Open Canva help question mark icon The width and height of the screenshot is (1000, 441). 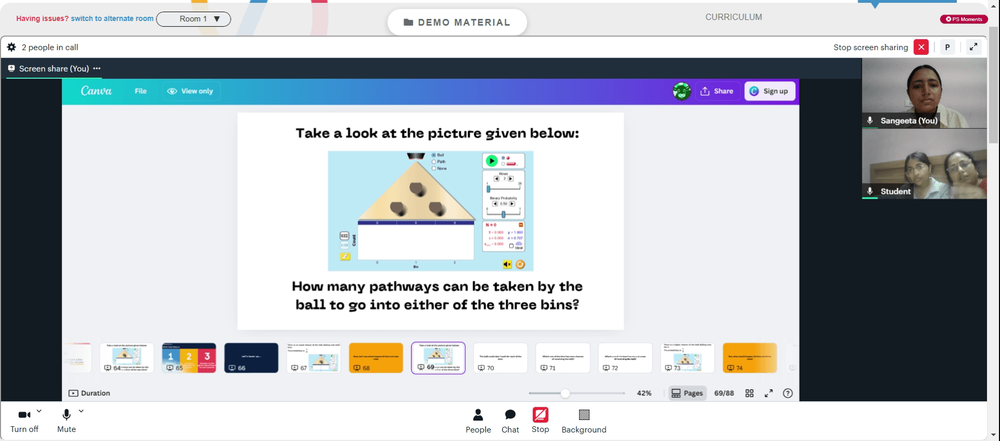(x=788, y=393)
